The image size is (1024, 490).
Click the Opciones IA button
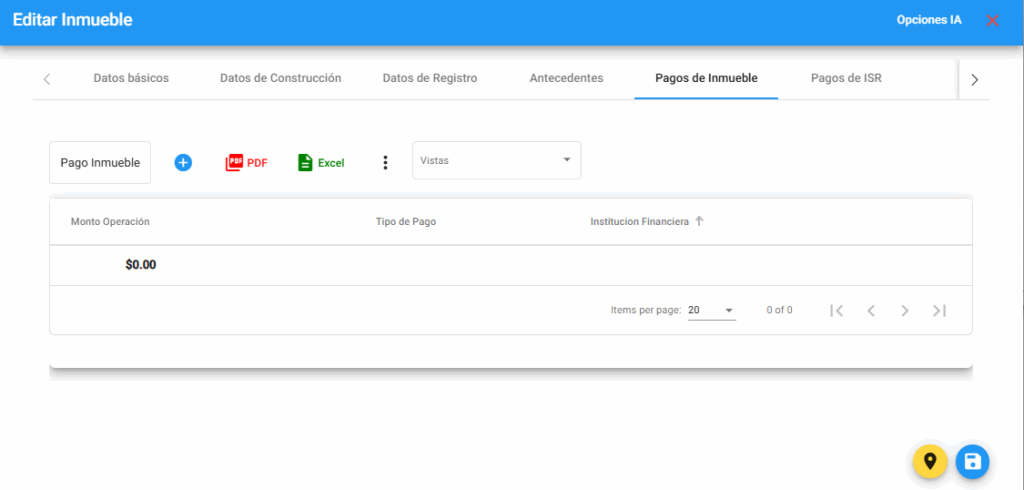(x=929, y=20)
